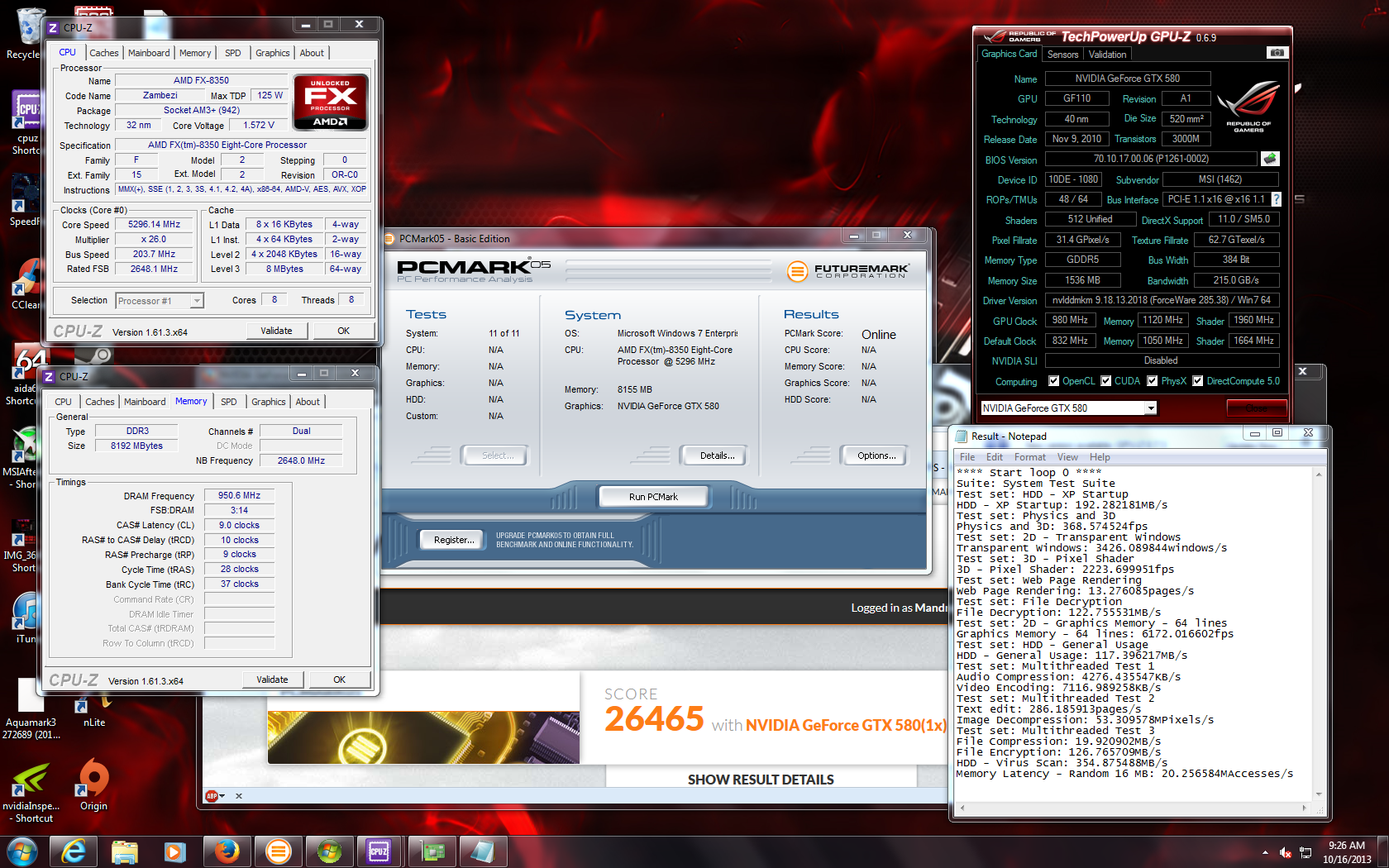Click Validate in the top CPU-Z window

(x=276, y=331)
